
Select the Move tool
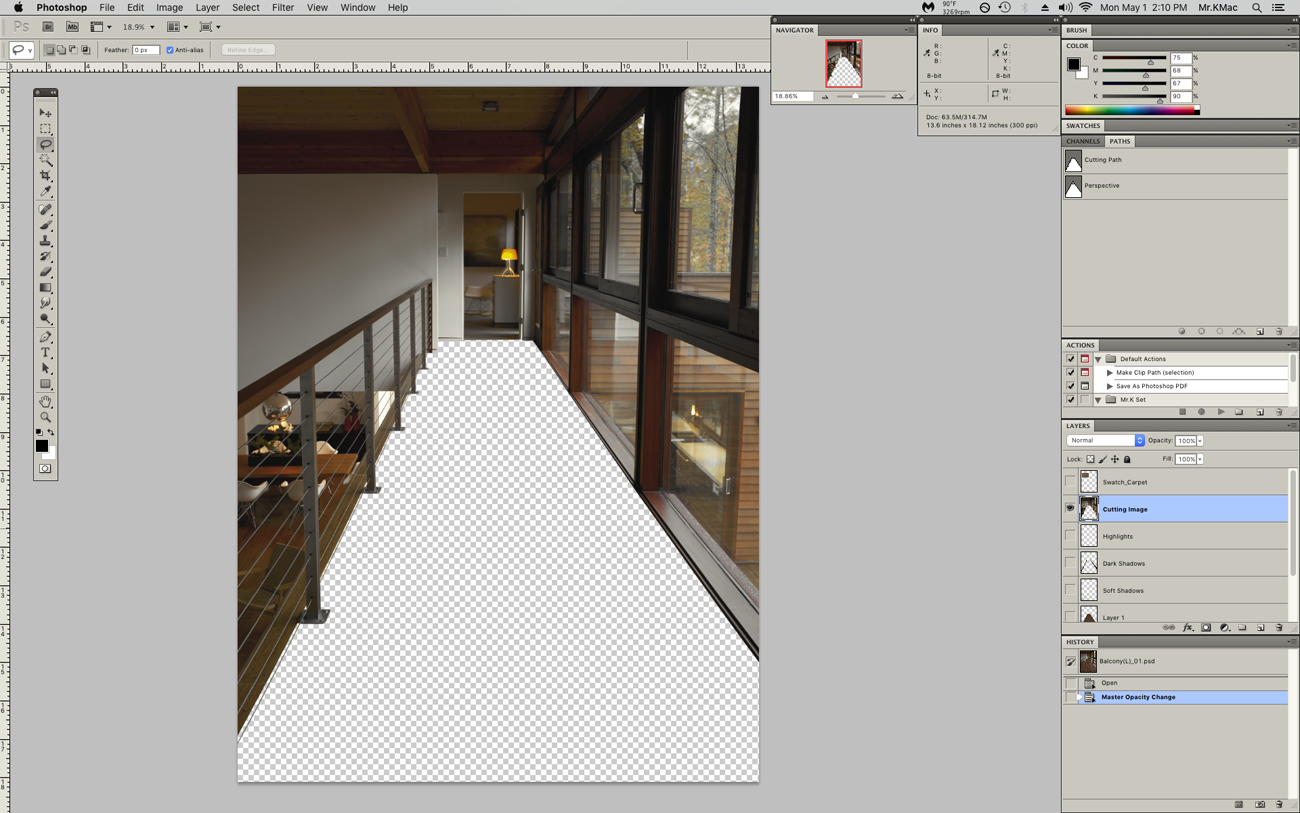(x=45, y=113)
